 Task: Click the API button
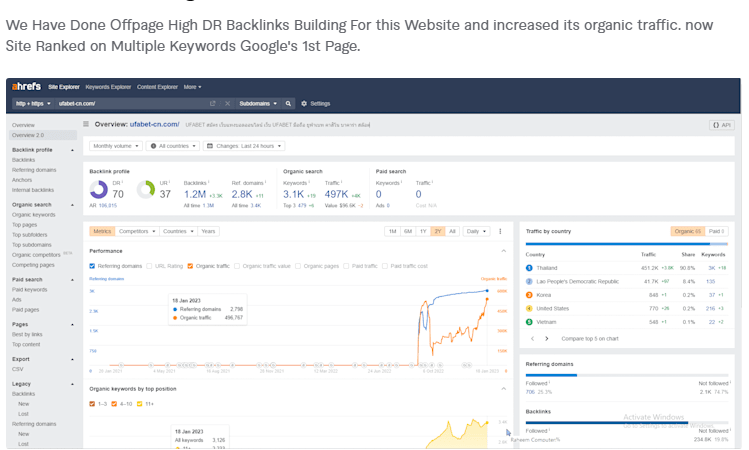pyautogui.click(x=721, y=125)
